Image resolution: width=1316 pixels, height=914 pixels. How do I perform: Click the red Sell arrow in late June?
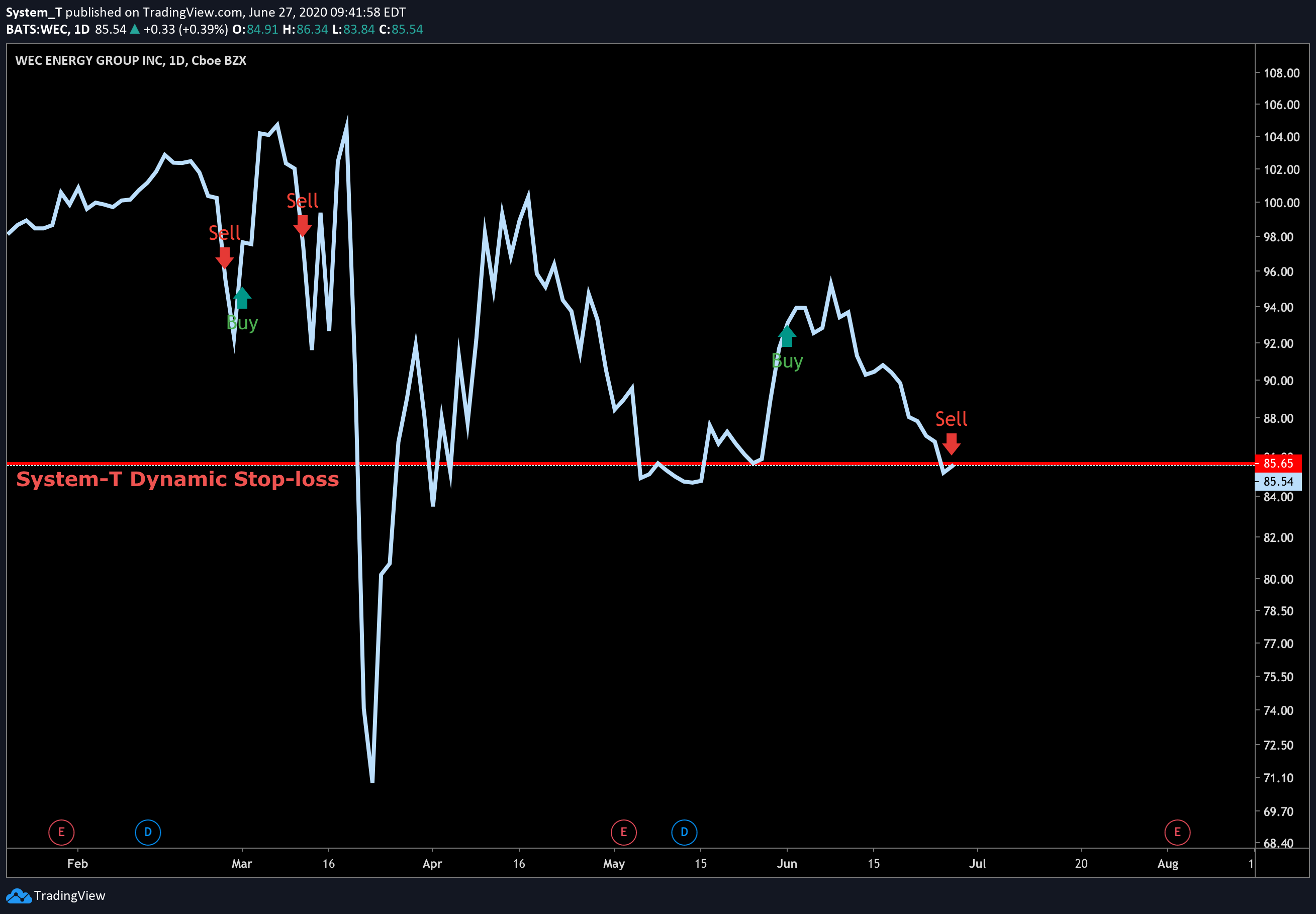tap(952, 444)
